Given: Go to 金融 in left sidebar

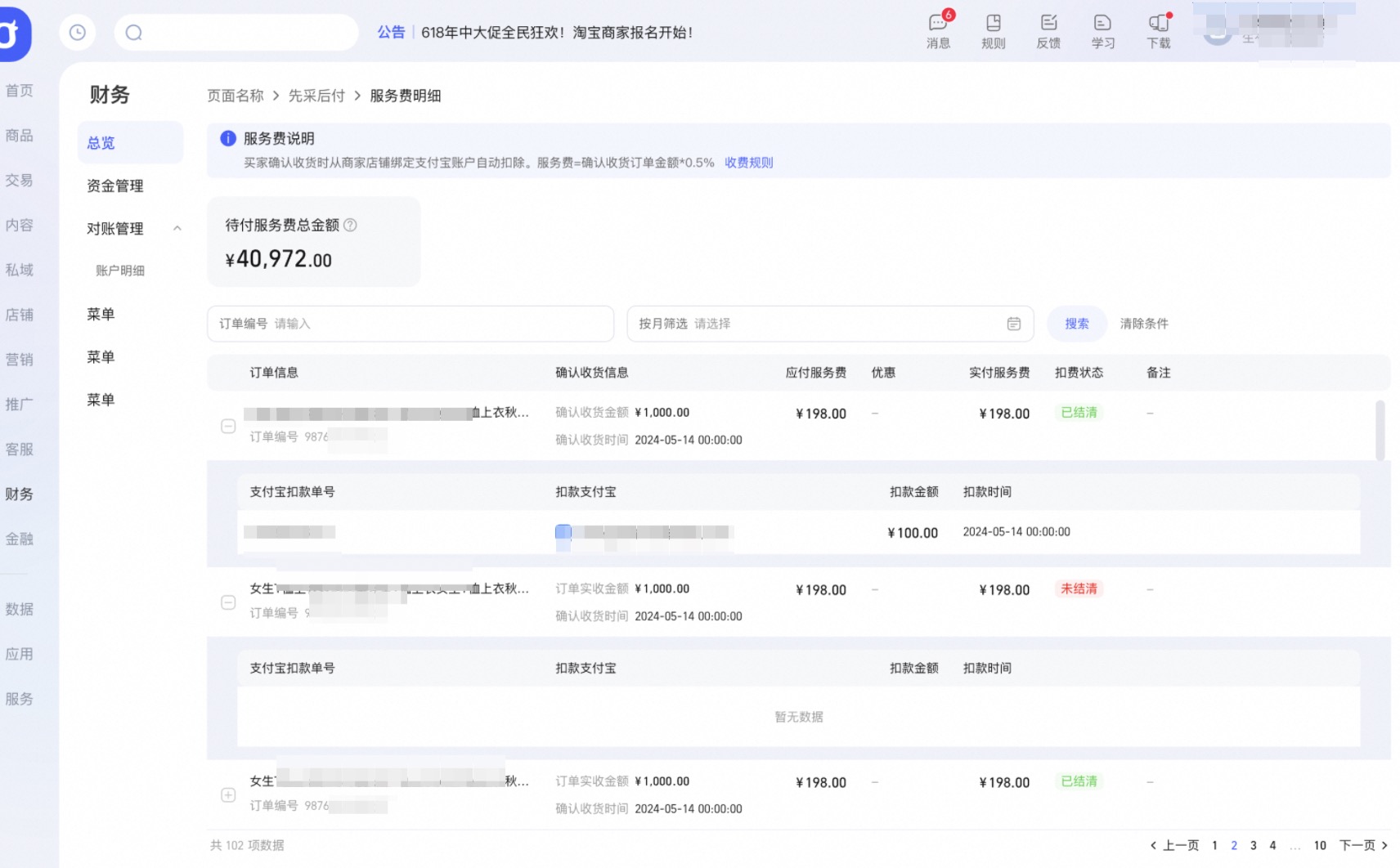Looking at the screenshot, I should click(20, 539).
